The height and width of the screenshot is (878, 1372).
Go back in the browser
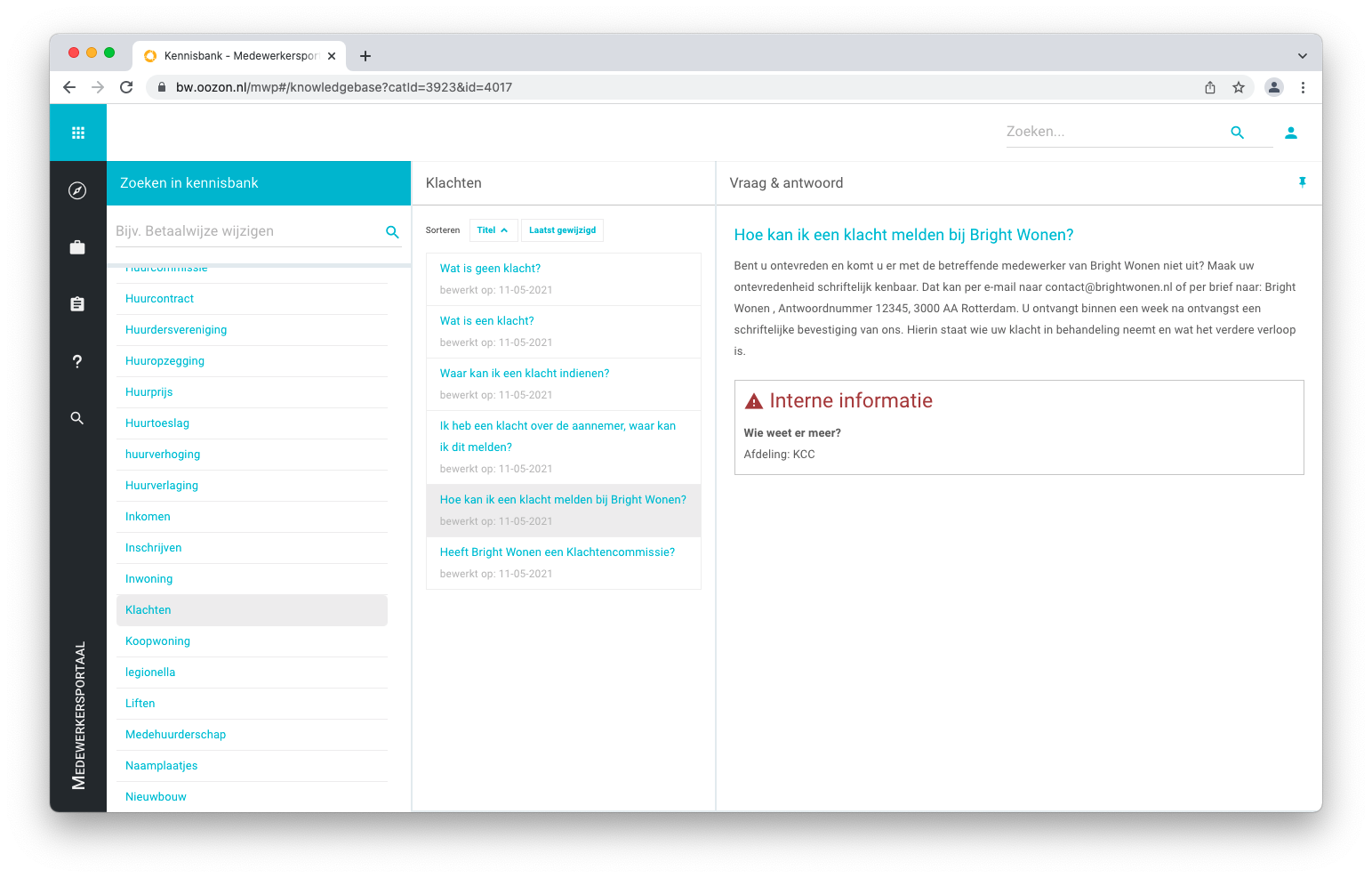pos(69,87)
